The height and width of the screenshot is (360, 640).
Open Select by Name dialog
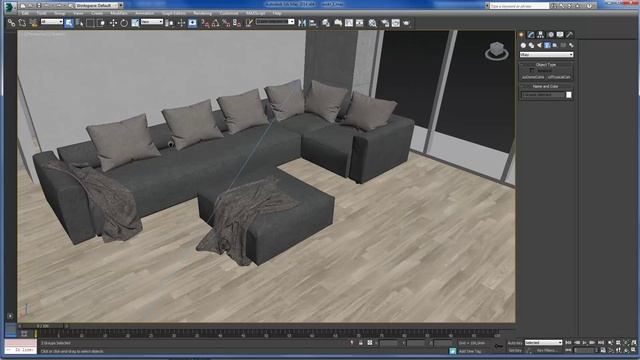79,23
